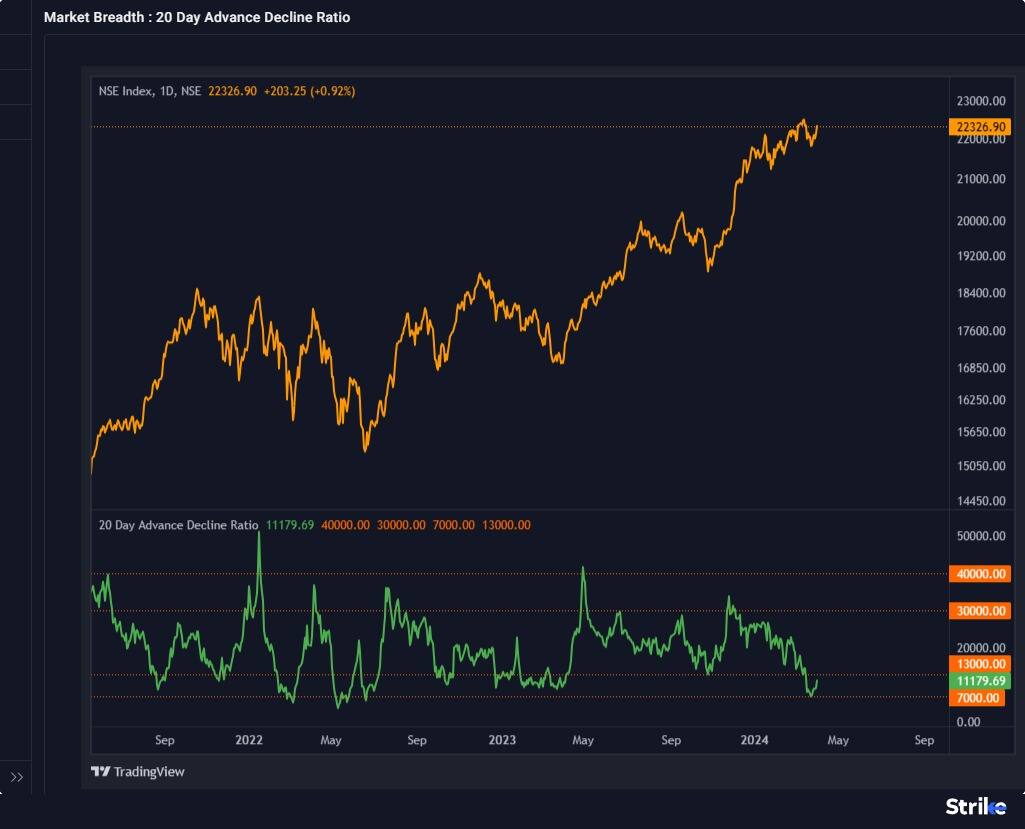
Task: Click the 22326.90 value in the symbol legend
Action: 233,91
